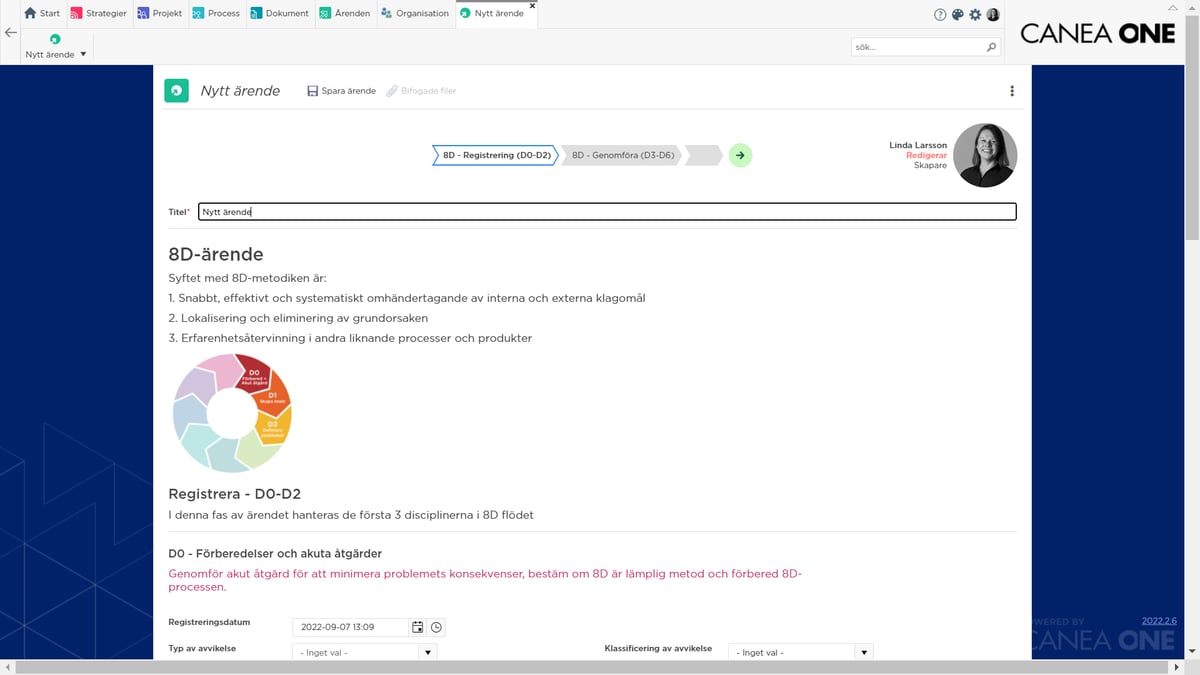
Task: Open the three-dot overflow menu
Action: coord(1011,90)
